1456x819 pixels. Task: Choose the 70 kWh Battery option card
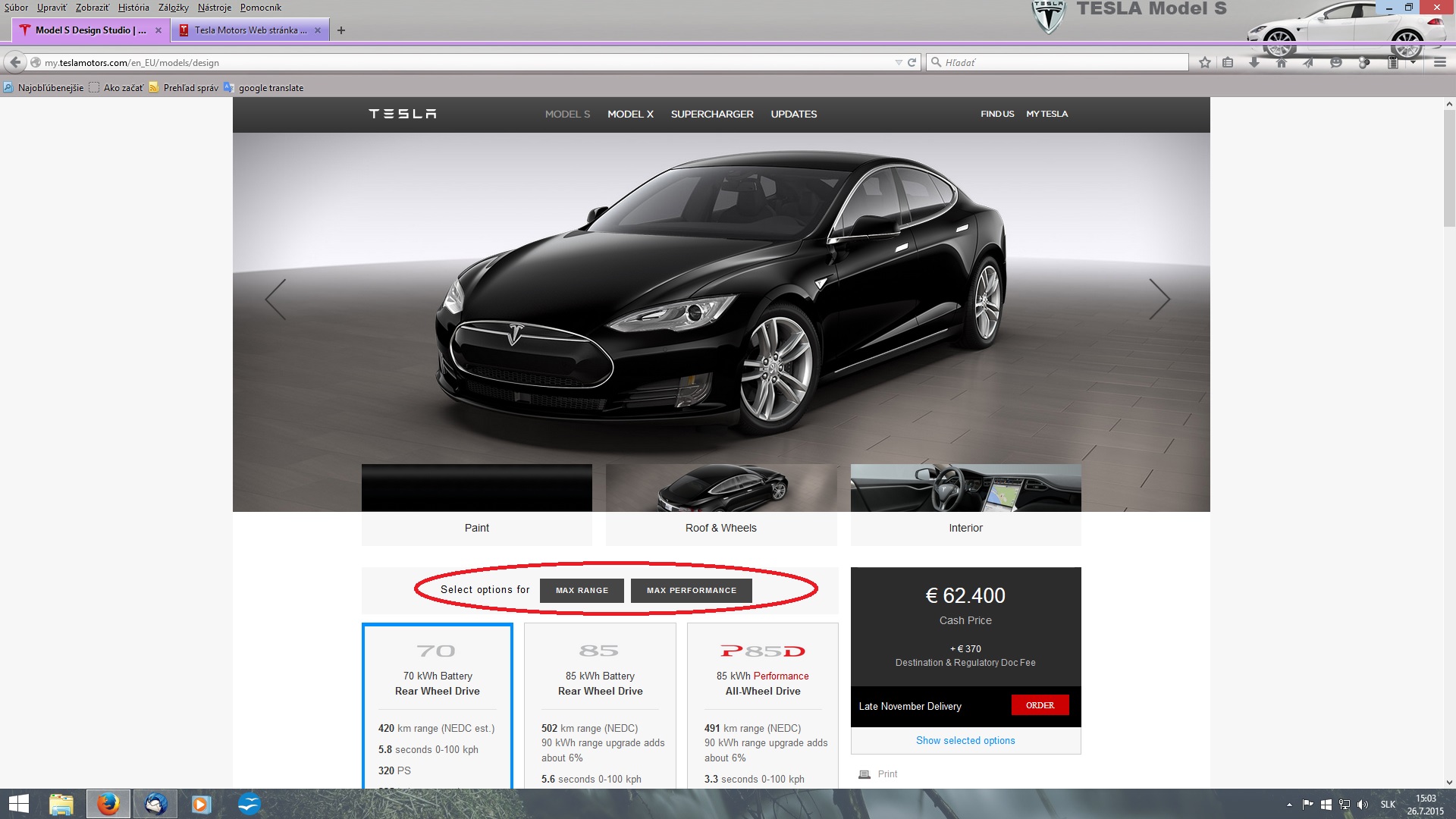pyautogui.click(x=438, y=706)
